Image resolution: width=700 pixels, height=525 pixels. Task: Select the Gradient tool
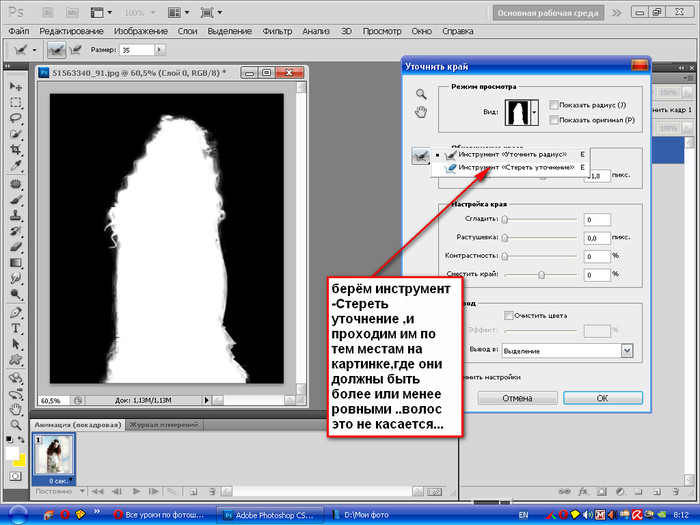coord(16,262)
